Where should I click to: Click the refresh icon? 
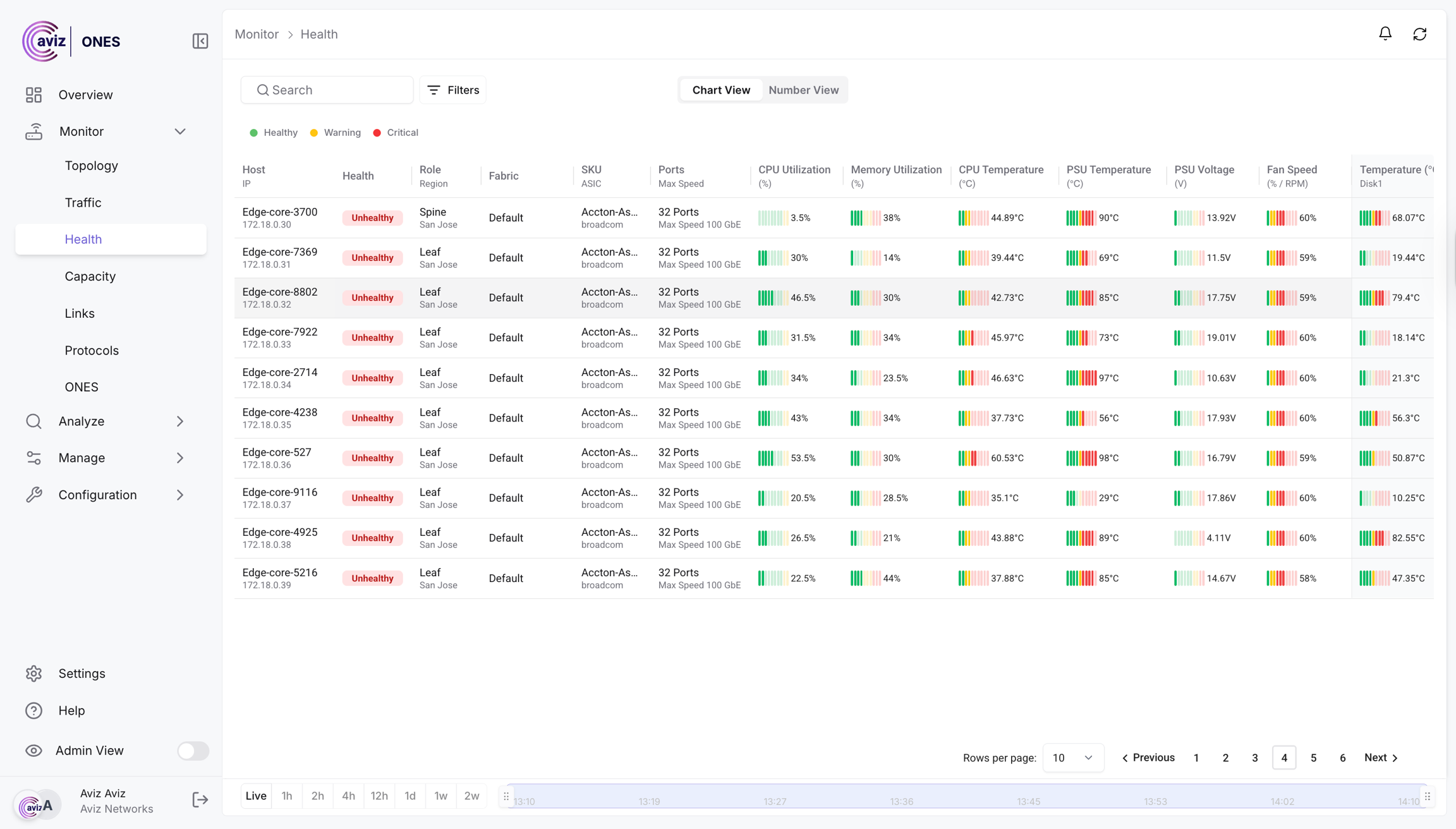(1419, 34)
